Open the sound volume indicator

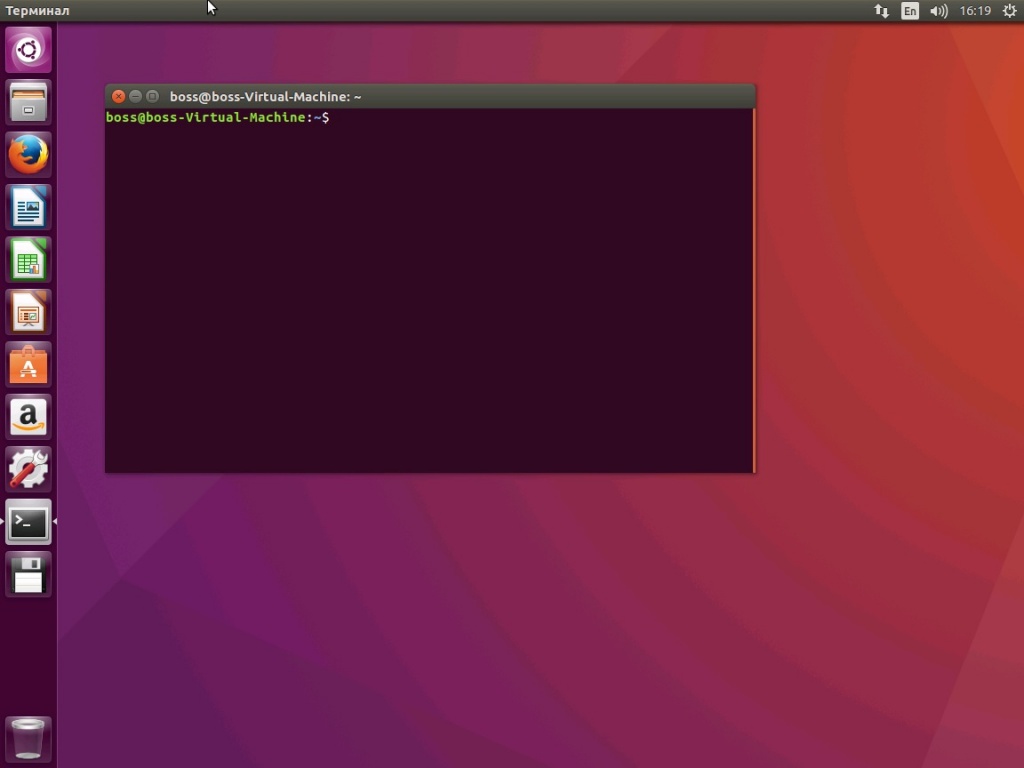938,11
